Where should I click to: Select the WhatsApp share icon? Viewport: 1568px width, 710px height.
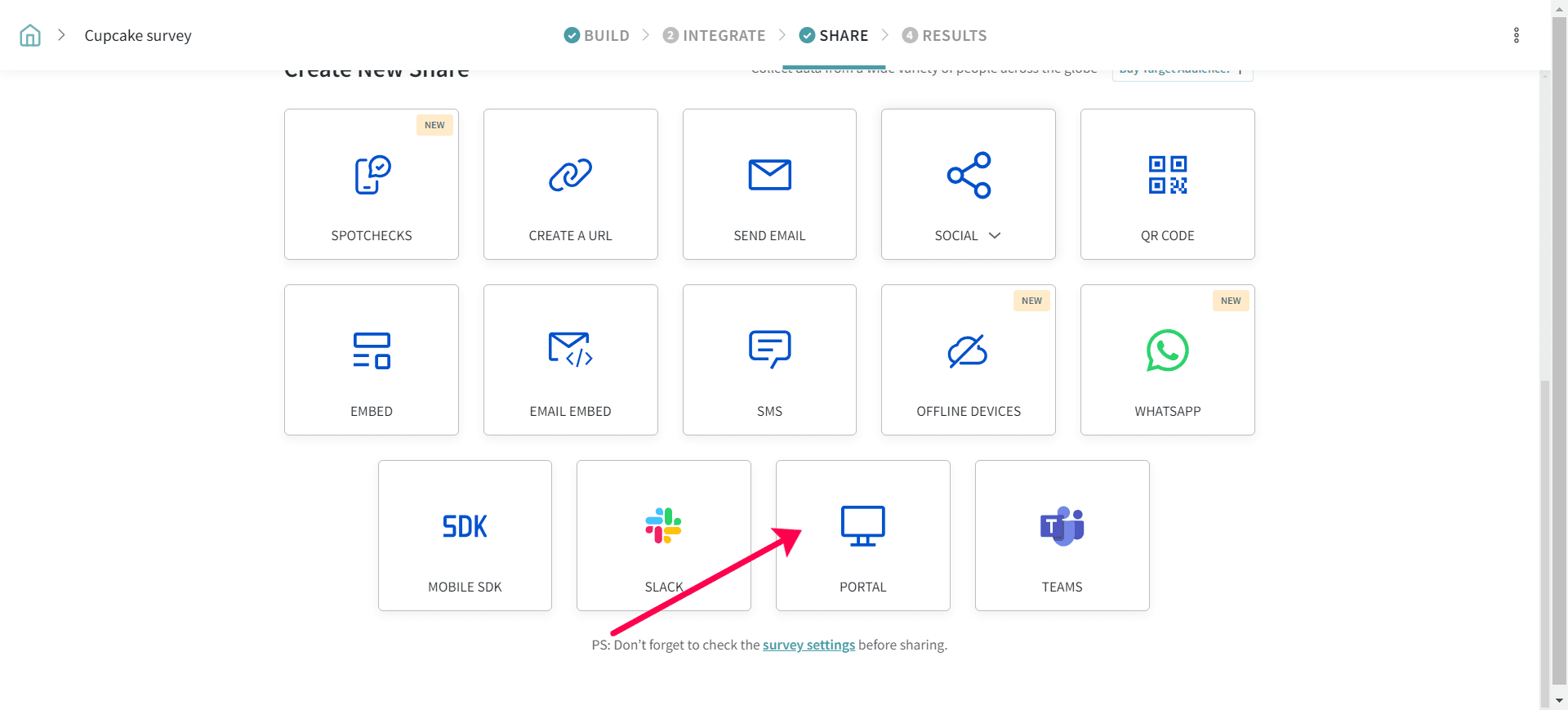click(1167, 351)
